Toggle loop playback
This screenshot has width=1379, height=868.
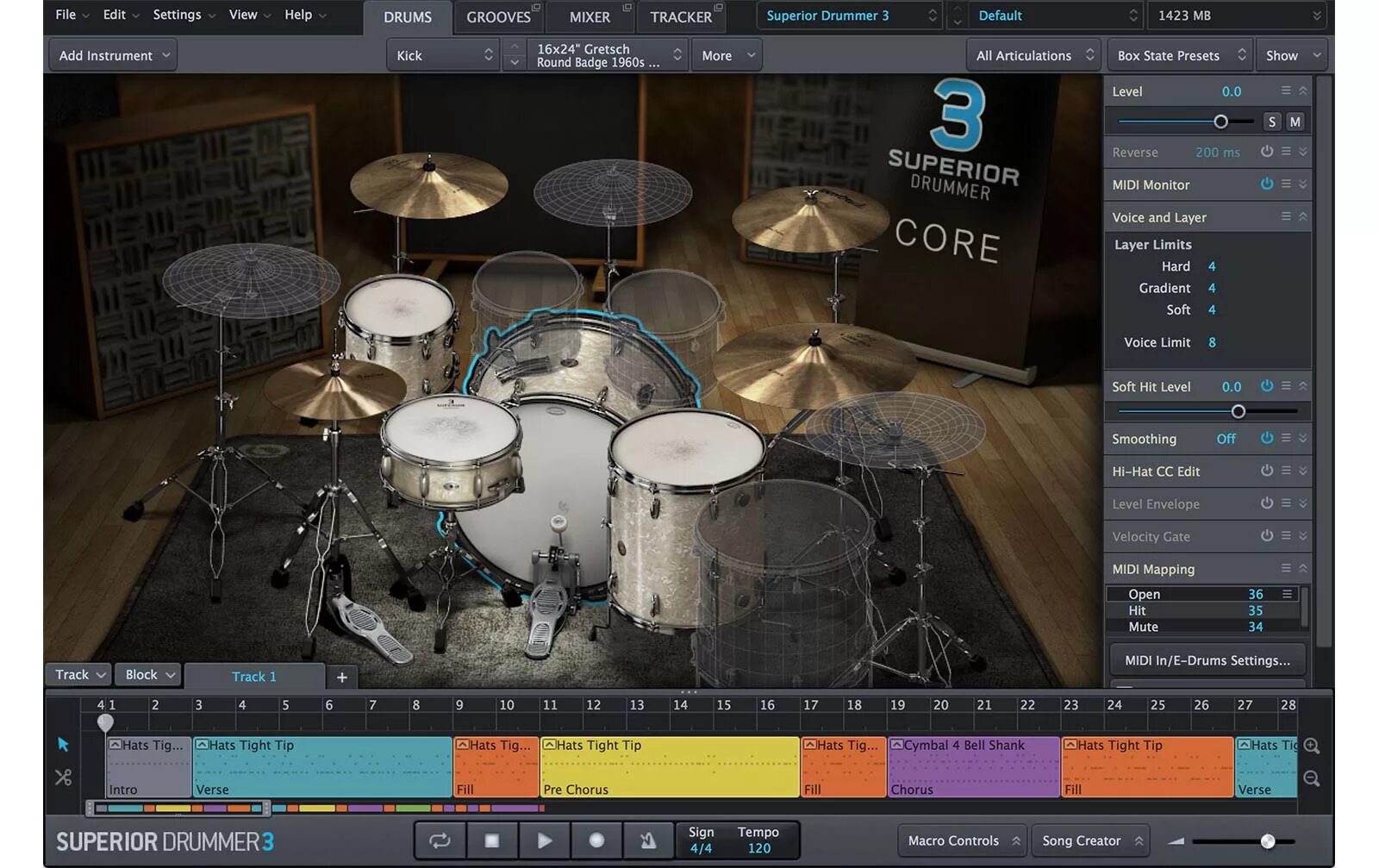(440, 840)
